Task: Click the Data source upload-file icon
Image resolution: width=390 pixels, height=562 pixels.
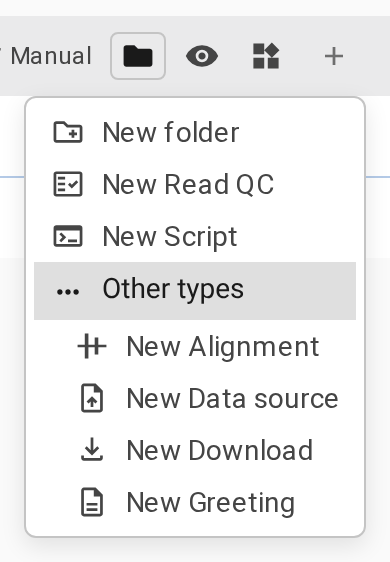Action: click(x=92, y=398)
